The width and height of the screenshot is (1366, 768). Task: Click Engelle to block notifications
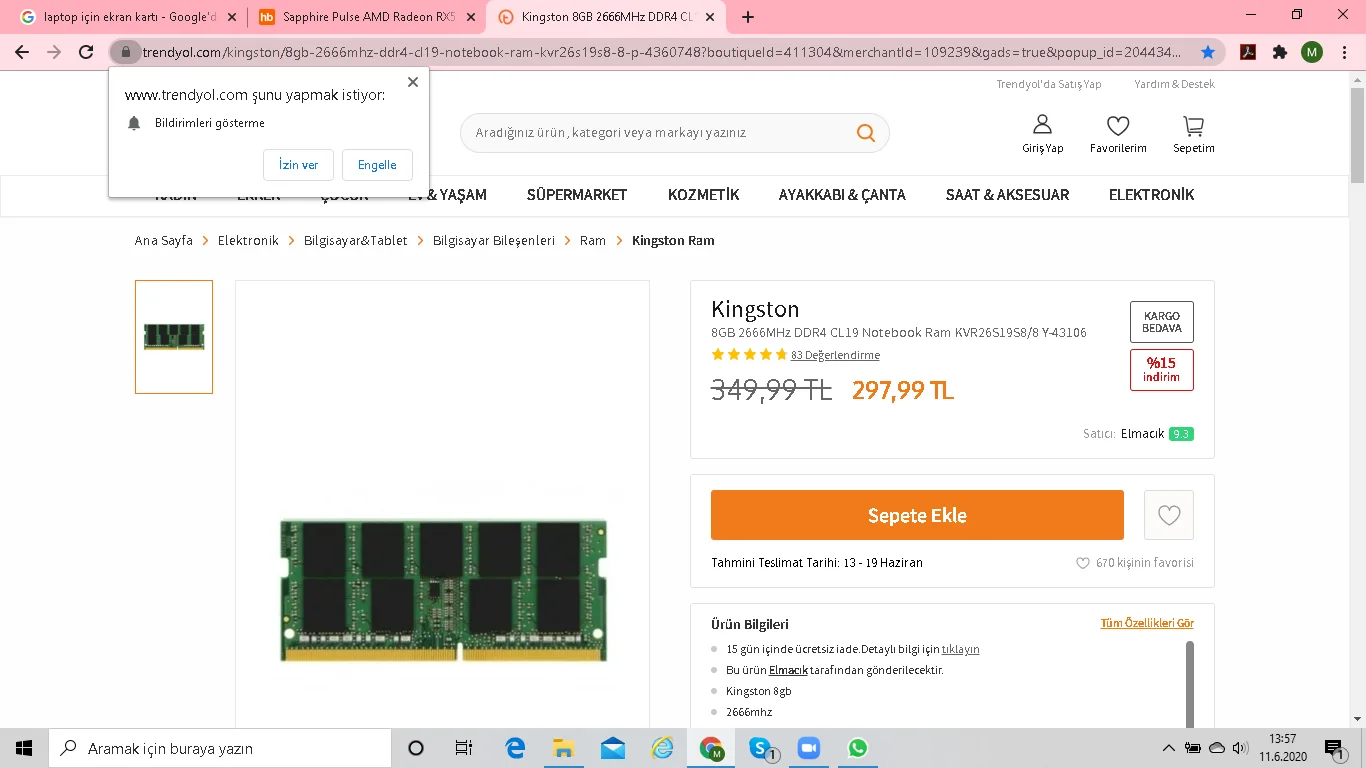point(377,165)
